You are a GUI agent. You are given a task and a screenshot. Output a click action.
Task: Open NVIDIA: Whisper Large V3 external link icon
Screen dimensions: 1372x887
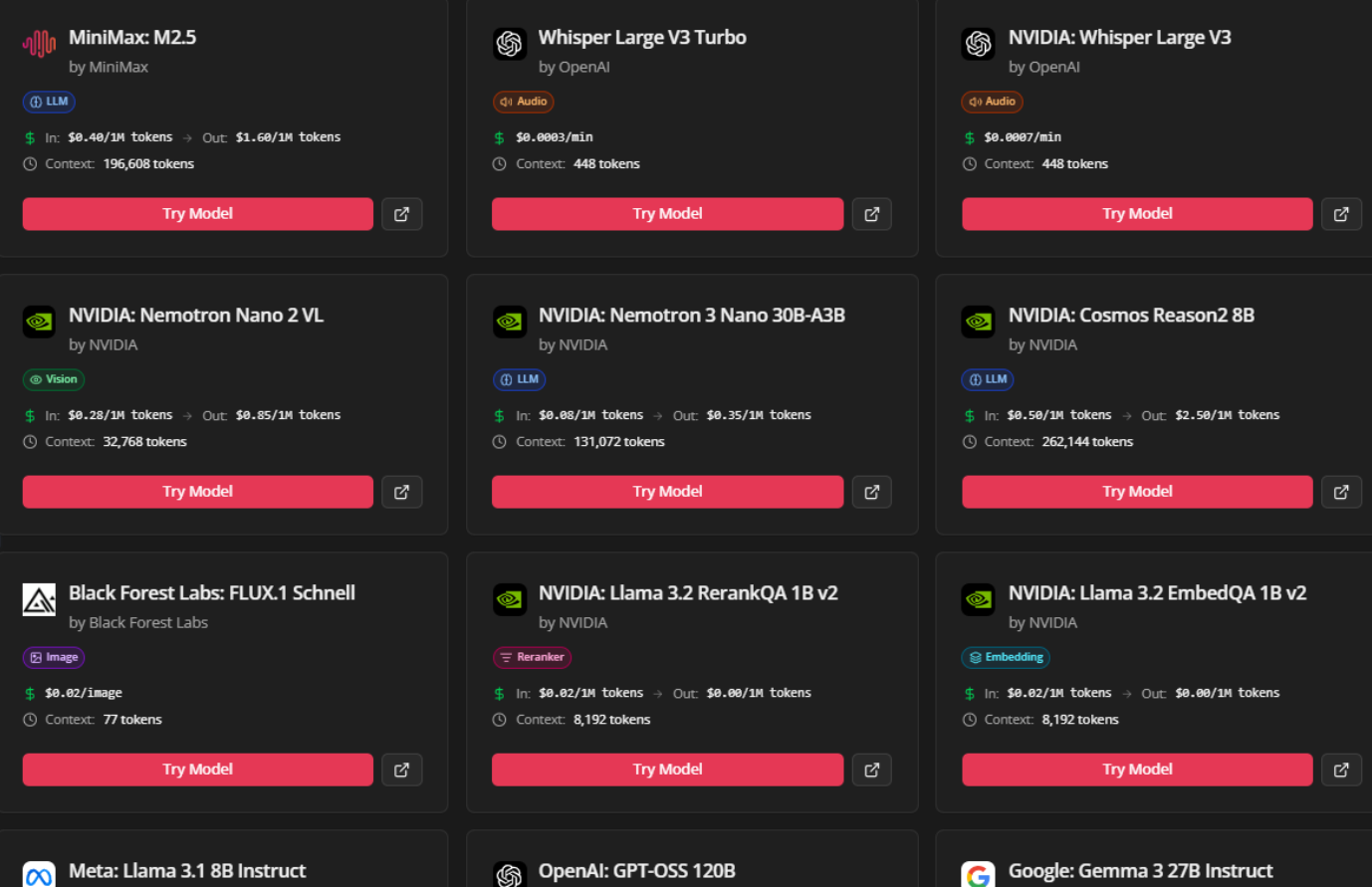point(1341,214)
